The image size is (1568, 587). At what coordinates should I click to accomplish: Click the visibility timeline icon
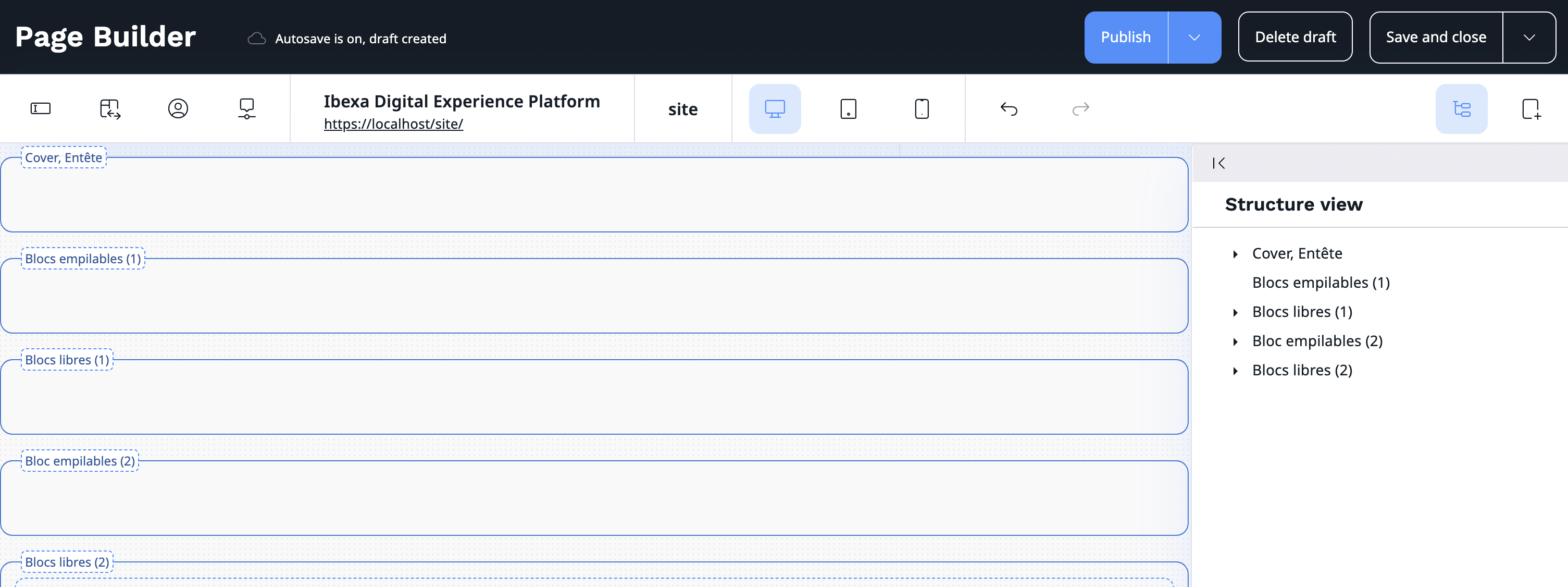(246, 108)
